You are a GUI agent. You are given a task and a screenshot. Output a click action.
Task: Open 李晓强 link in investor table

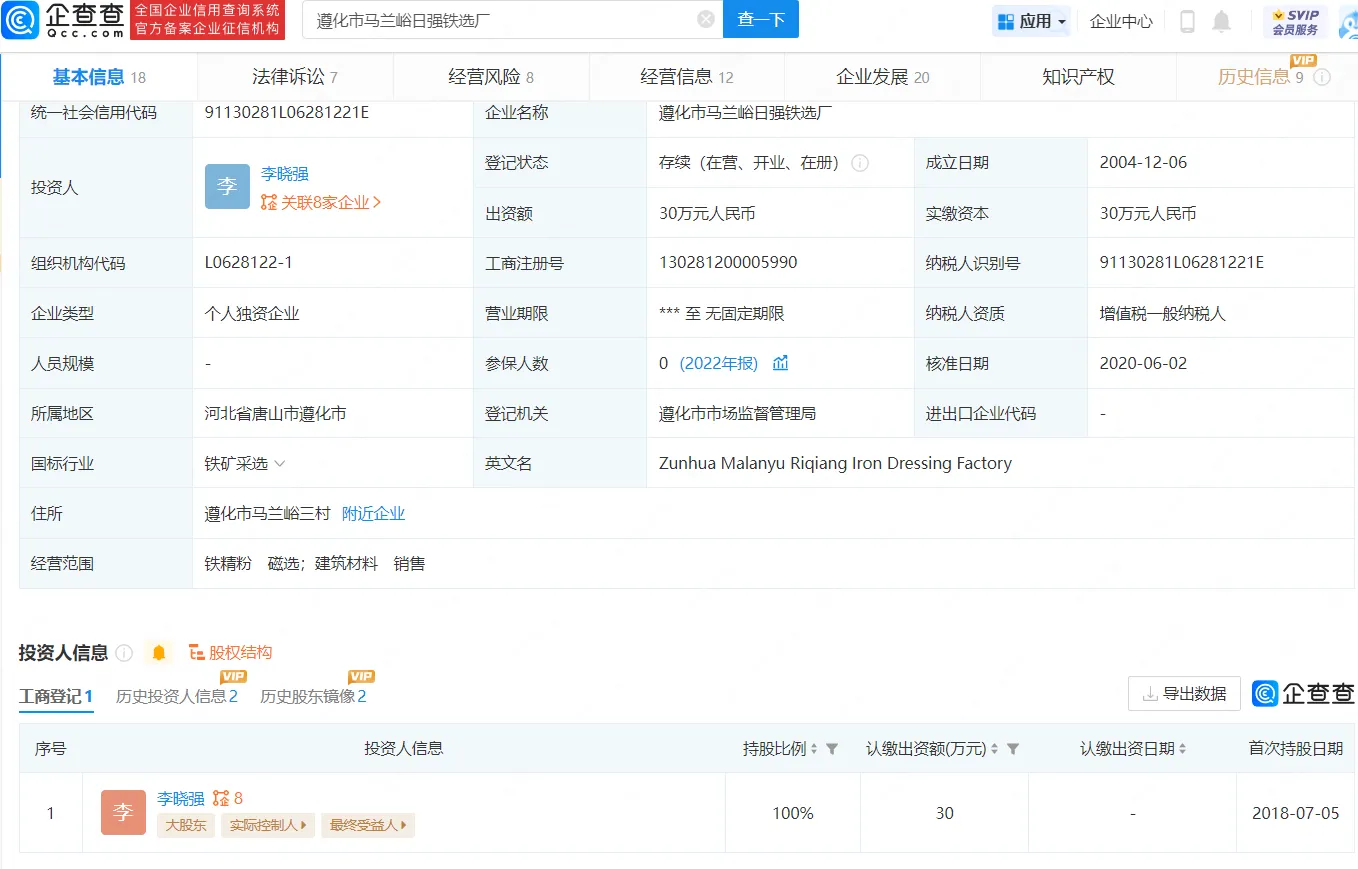[x=181, y=798]
